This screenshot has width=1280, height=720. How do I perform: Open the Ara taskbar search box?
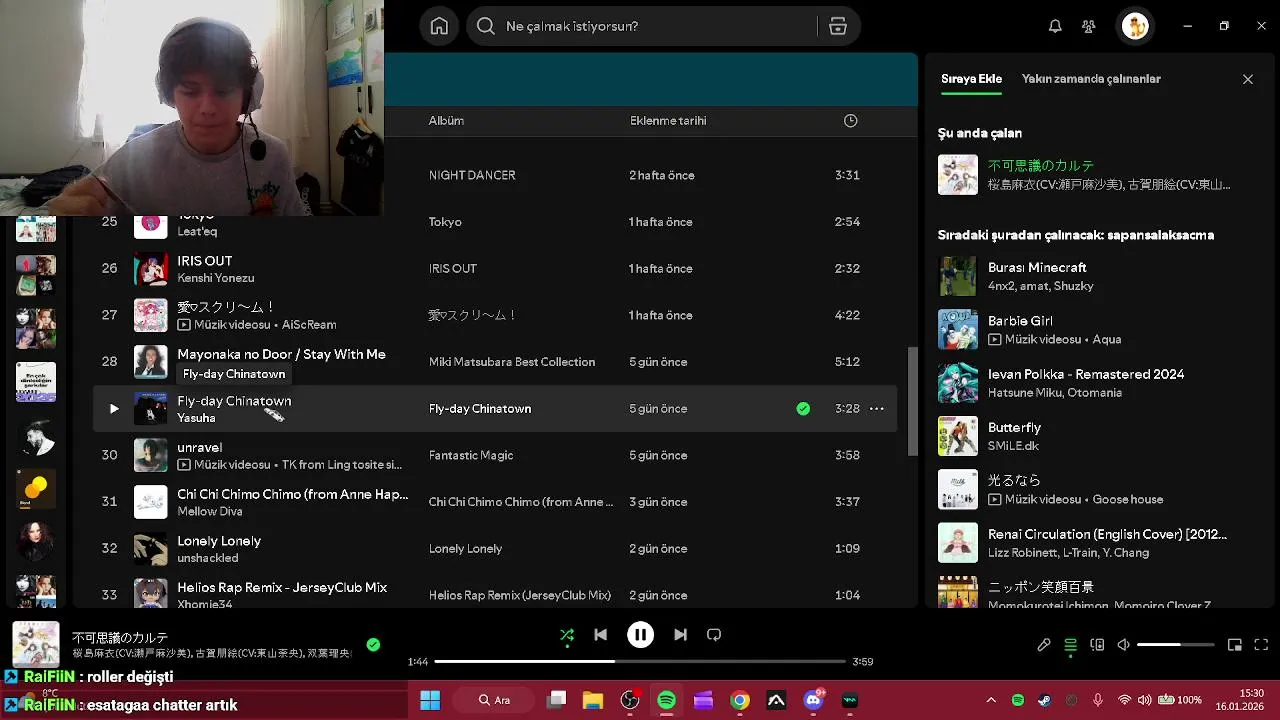point(494,700)
